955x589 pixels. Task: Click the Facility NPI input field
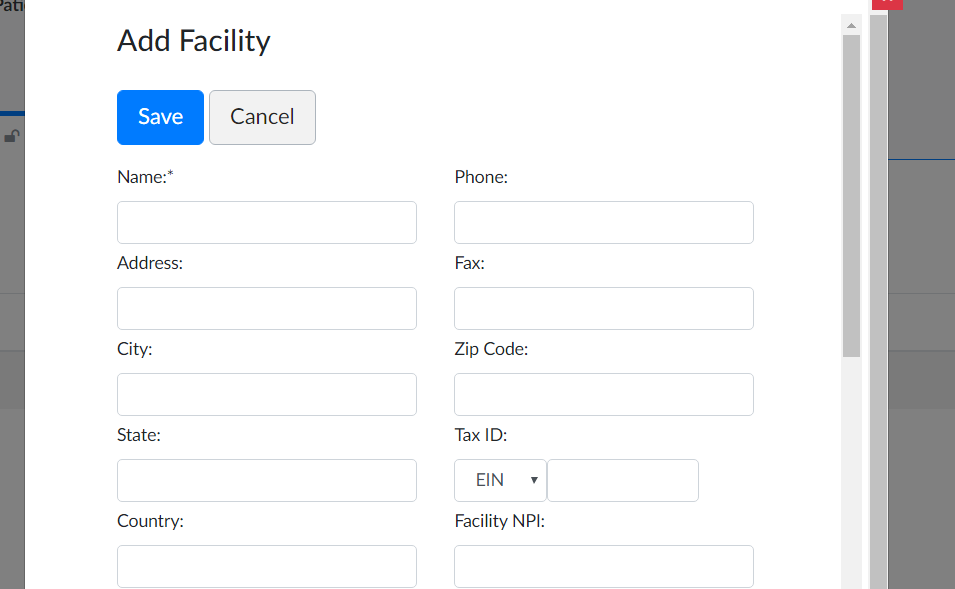coord(603,566)
